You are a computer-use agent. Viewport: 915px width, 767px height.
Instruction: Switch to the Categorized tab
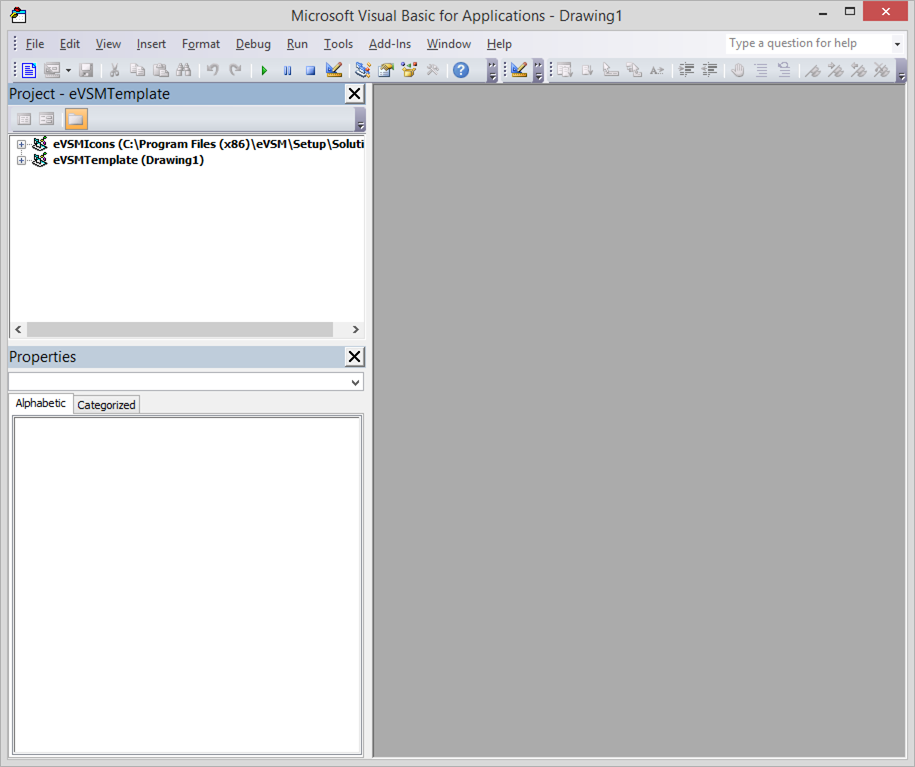tap(106, 405)
